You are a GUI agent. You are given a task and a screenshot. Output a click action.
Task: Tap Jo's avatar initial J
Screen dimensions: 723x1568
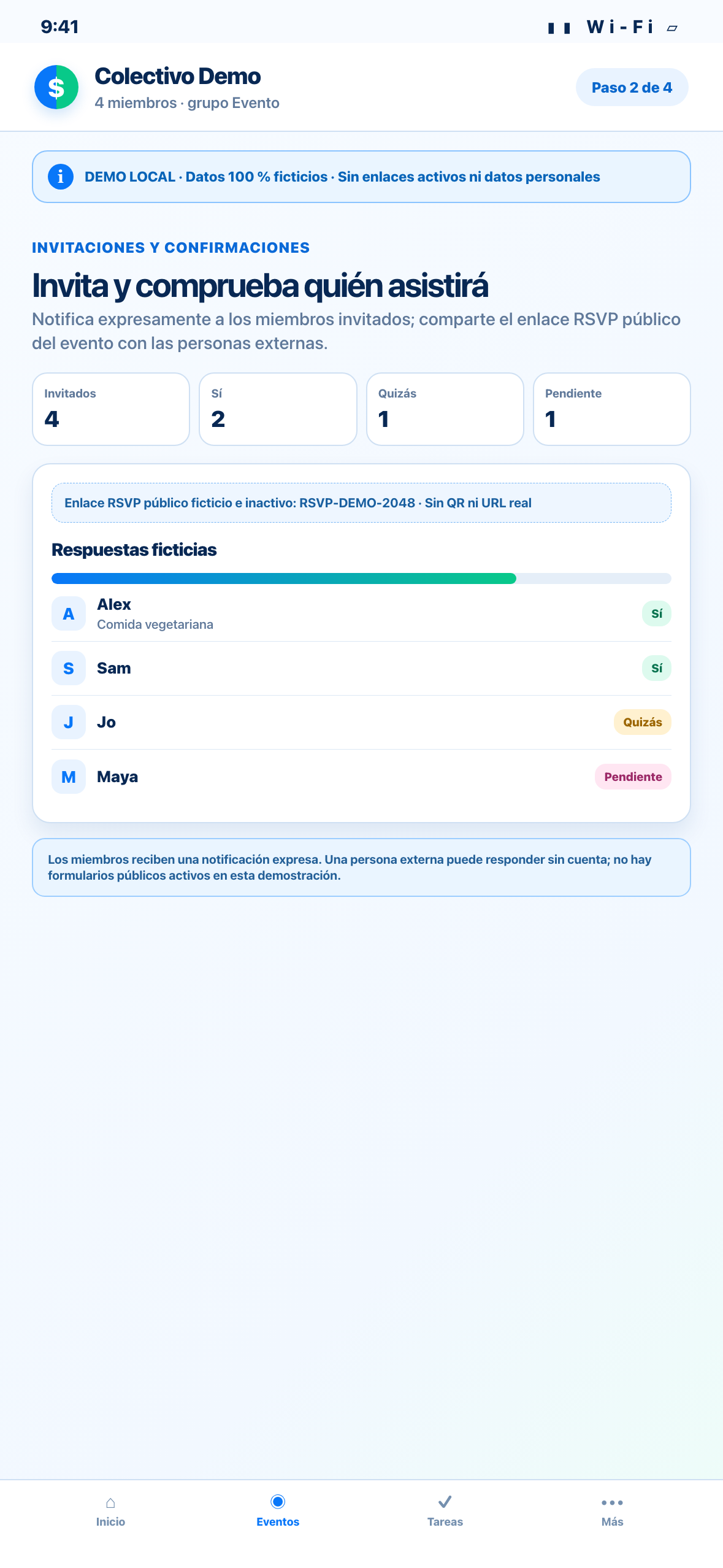(69, 722)
